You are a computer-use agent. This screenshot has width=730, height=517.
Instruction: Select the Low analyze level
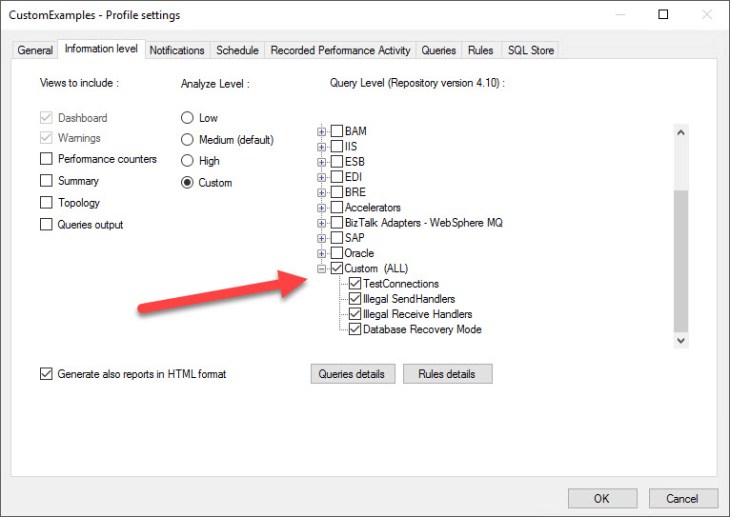187,118
